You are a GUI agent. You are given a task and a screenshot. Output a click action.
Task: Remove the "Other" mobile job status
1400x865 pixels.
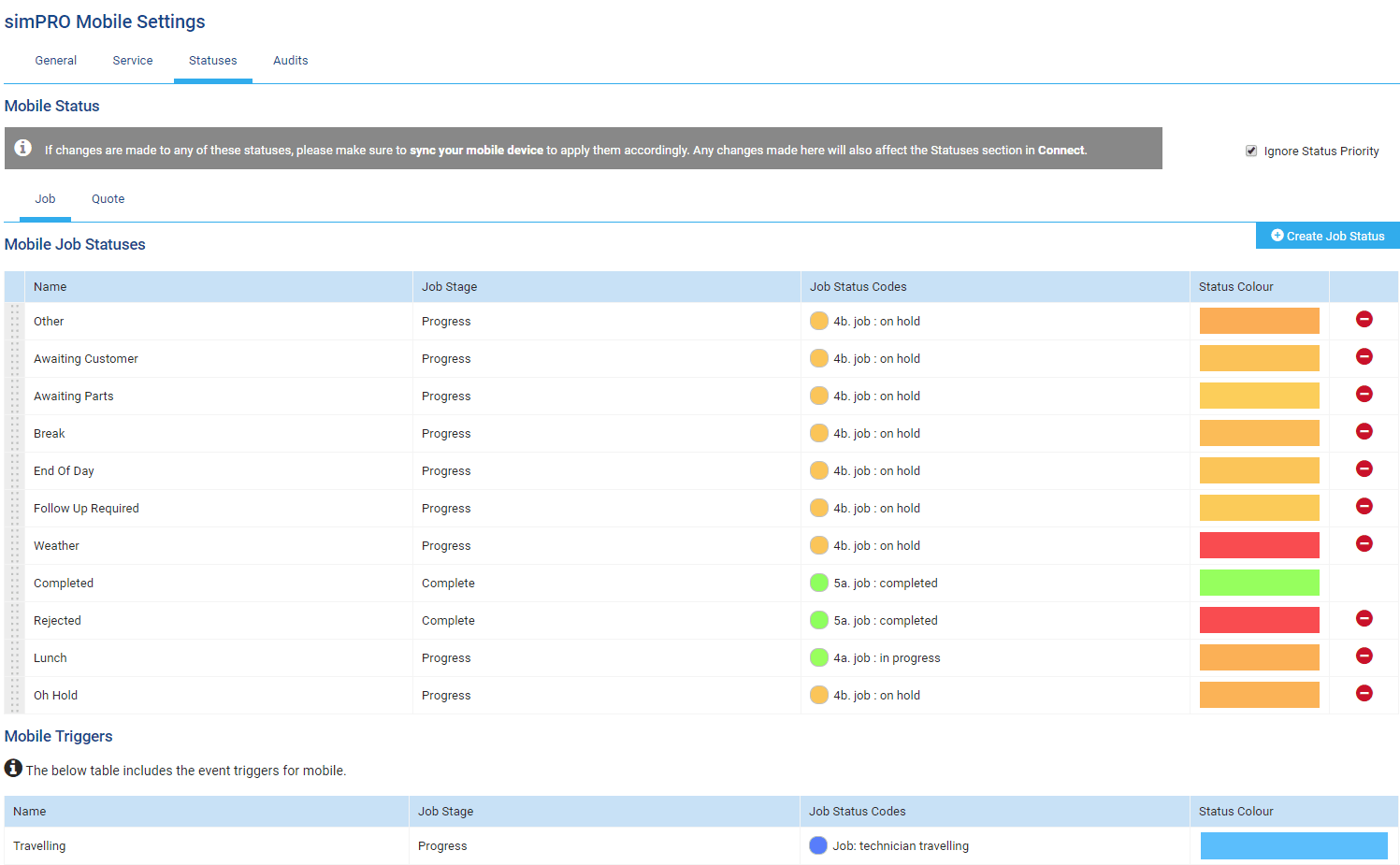pyautogui.click(x=1364, y=319)
